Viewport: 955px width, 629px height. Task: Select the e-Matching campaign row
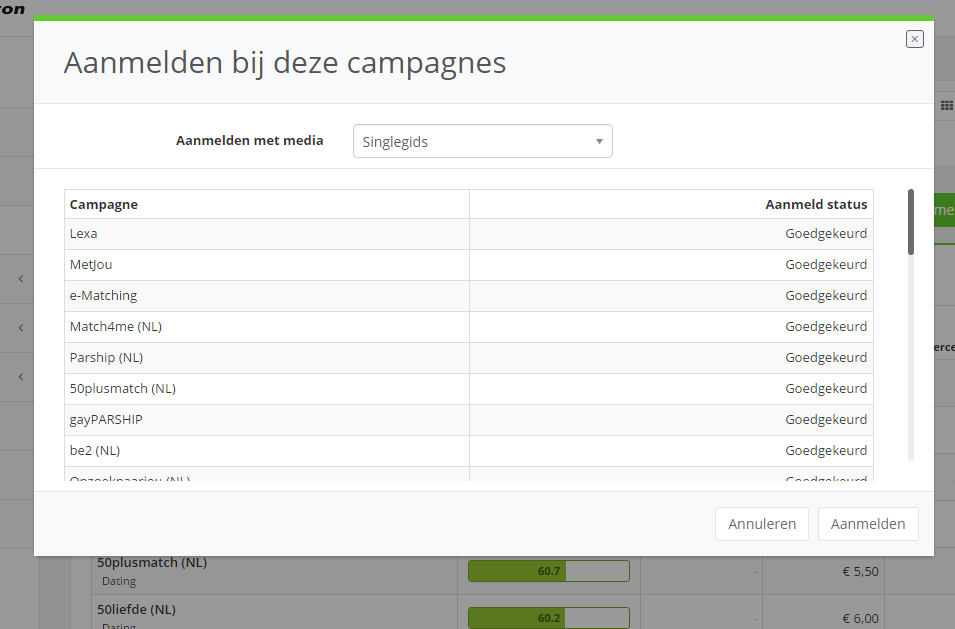click(468, 296)
